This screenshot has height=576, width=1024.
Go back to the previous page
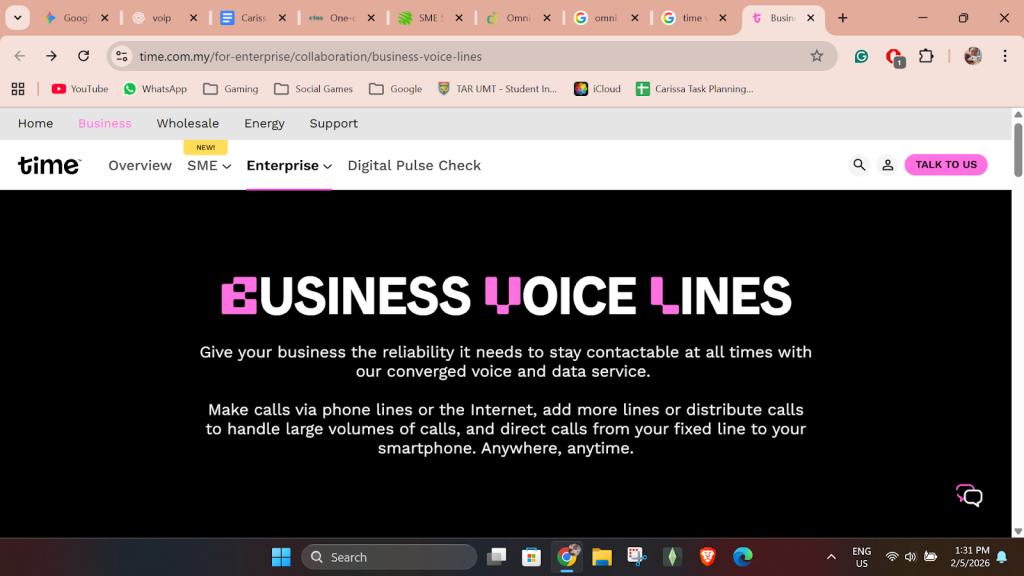[x=20, y=56]
